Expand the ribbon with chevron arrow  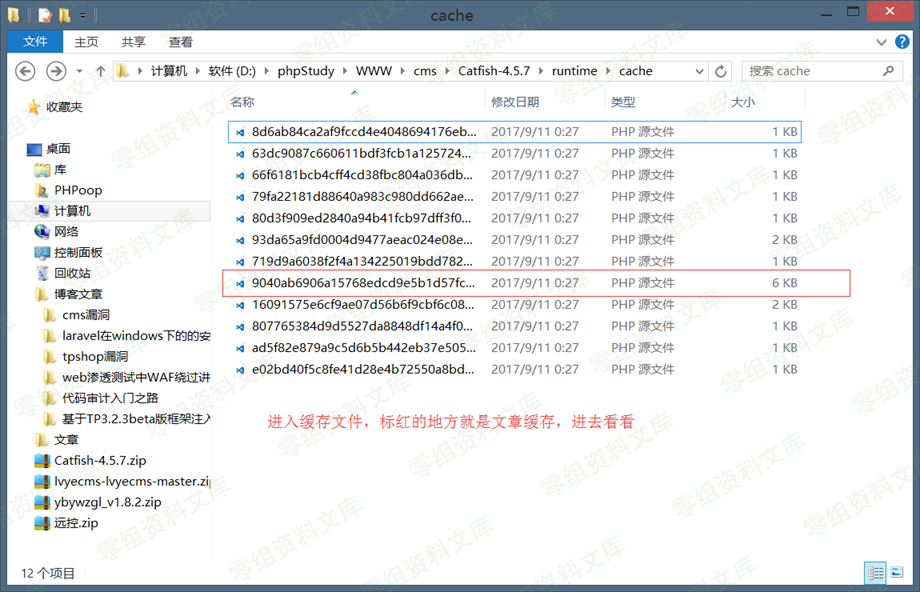879,42
